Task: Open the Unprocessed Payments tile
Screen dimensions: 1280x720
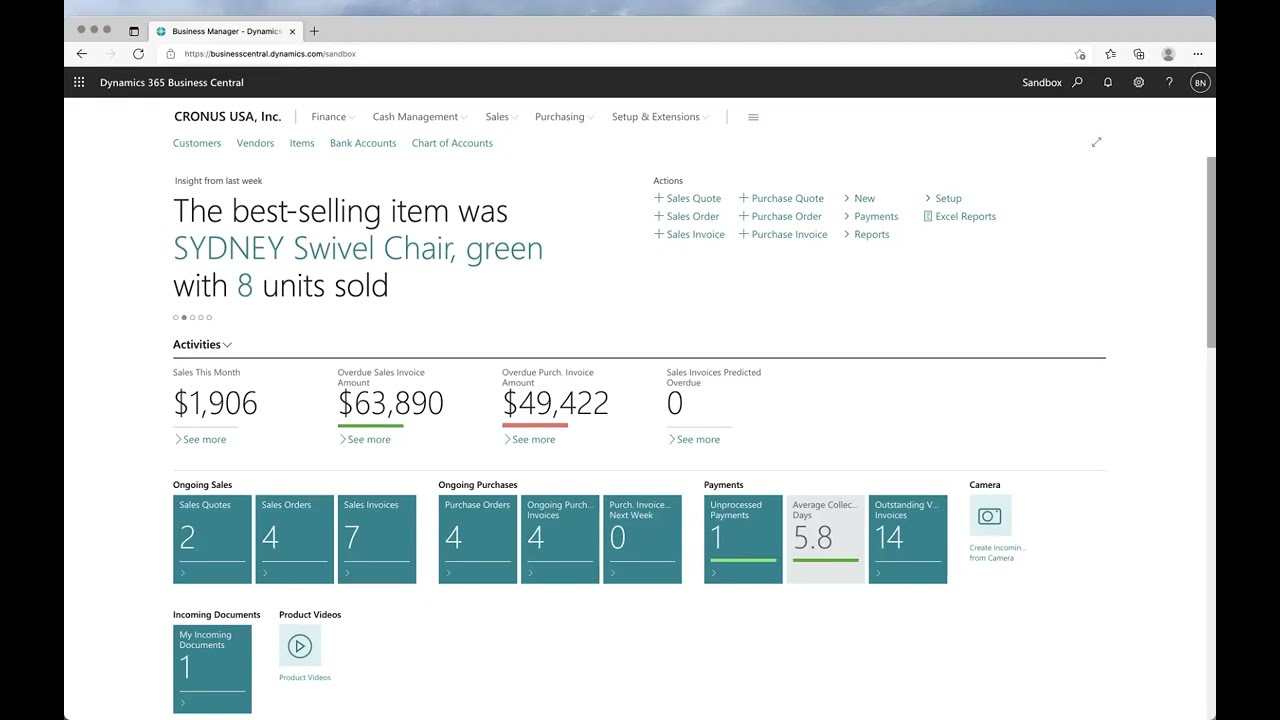Action: 743,539
